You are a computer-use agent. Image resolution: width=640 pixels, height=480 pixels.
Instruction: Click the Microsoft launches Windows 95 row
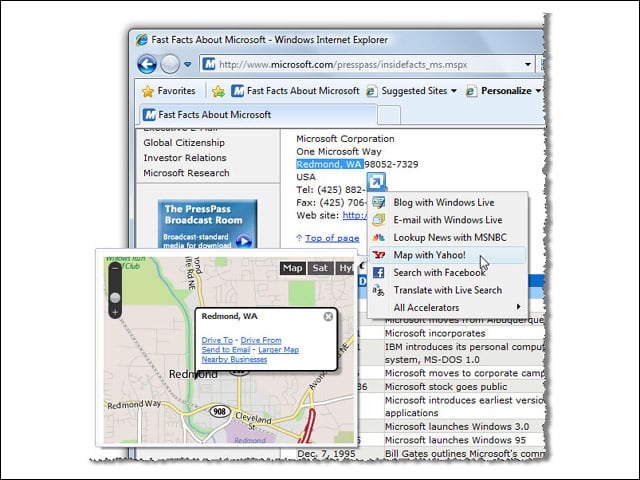(455, 440)
